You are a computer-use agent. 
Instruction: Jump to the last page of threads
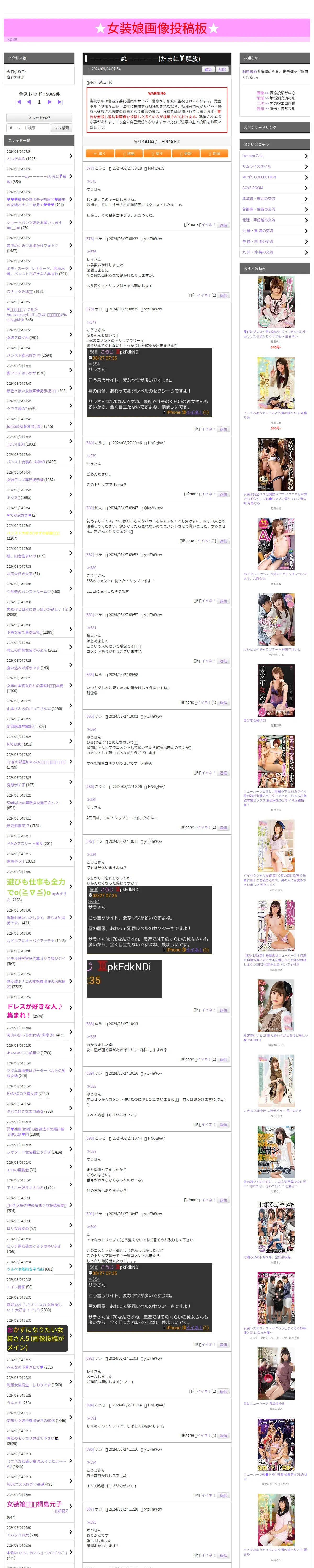click(60, 102)
